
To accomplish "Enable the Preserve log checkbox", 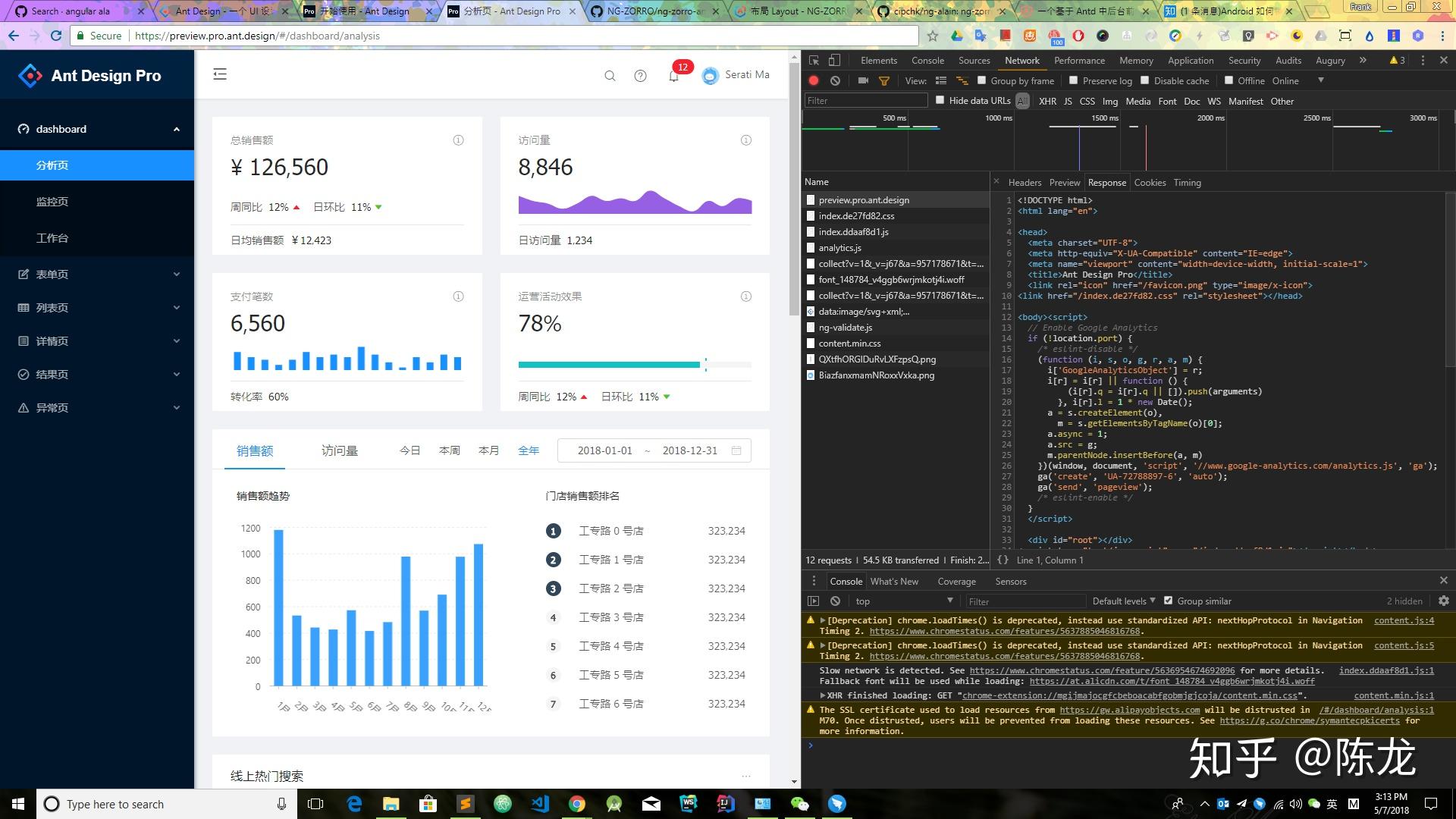I will point(1073,80).
